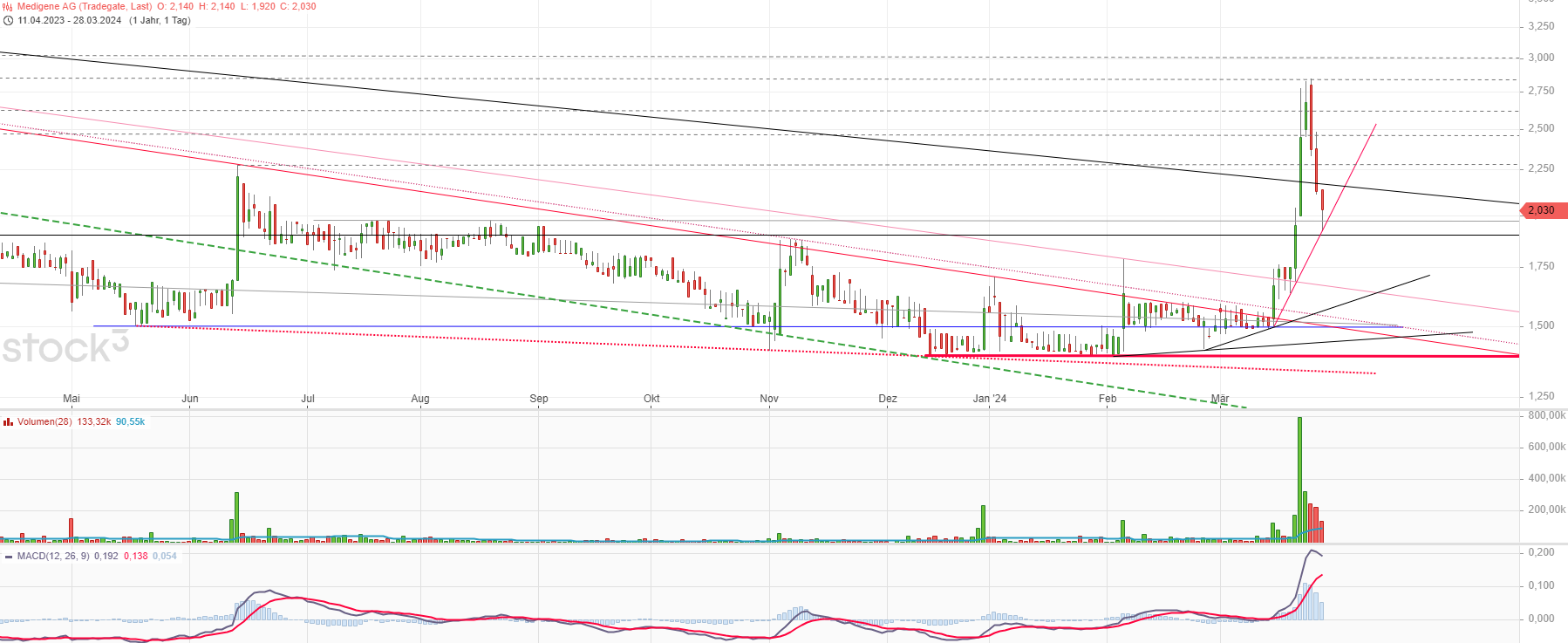Click the Nov label on the time axis

769,399
